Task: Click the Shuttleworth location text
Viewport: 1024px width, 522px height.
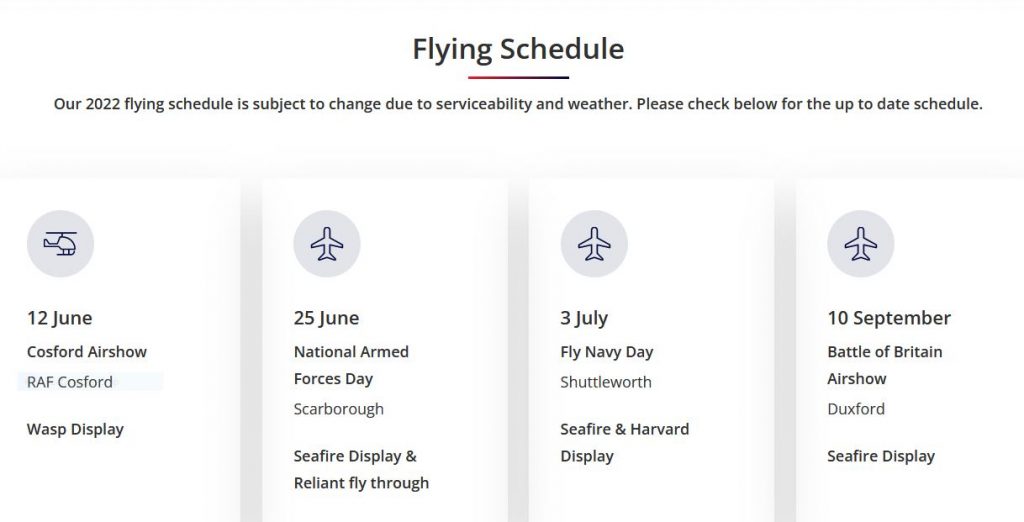Action: 605,382
